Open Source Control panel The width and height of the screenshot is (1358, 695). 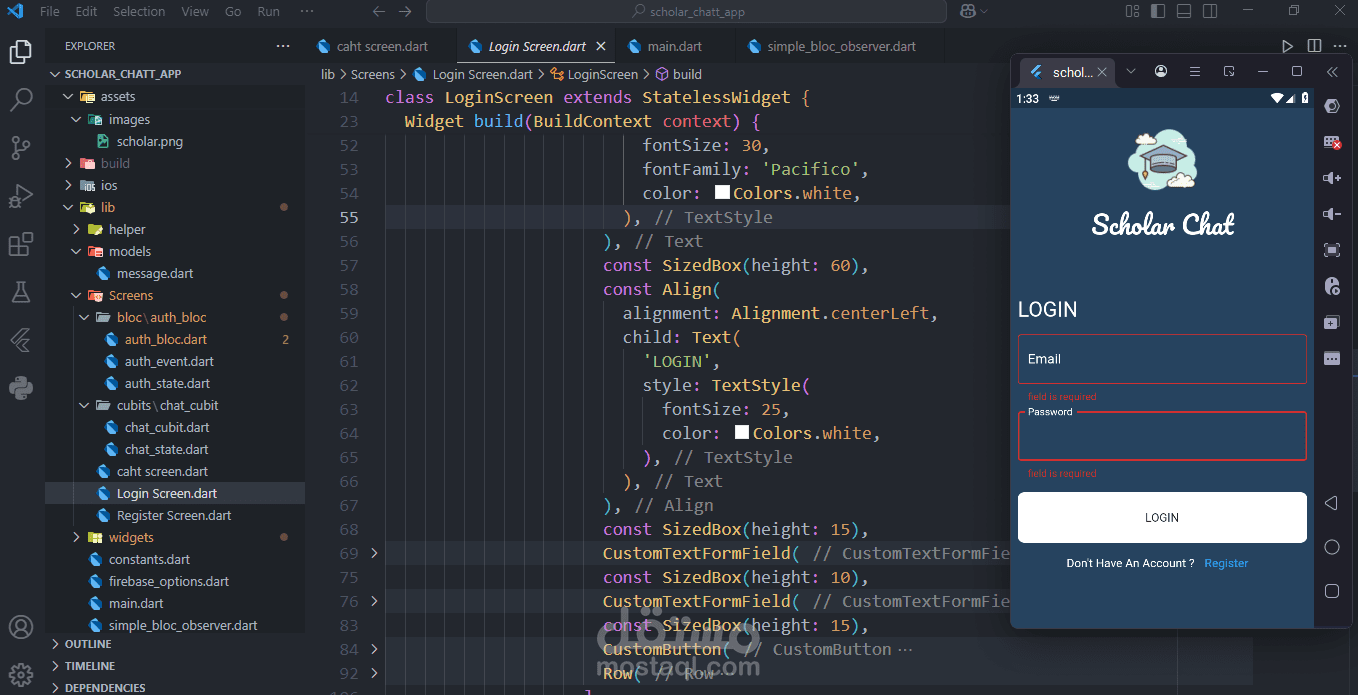pyautogui.click(x=21, y=148)
